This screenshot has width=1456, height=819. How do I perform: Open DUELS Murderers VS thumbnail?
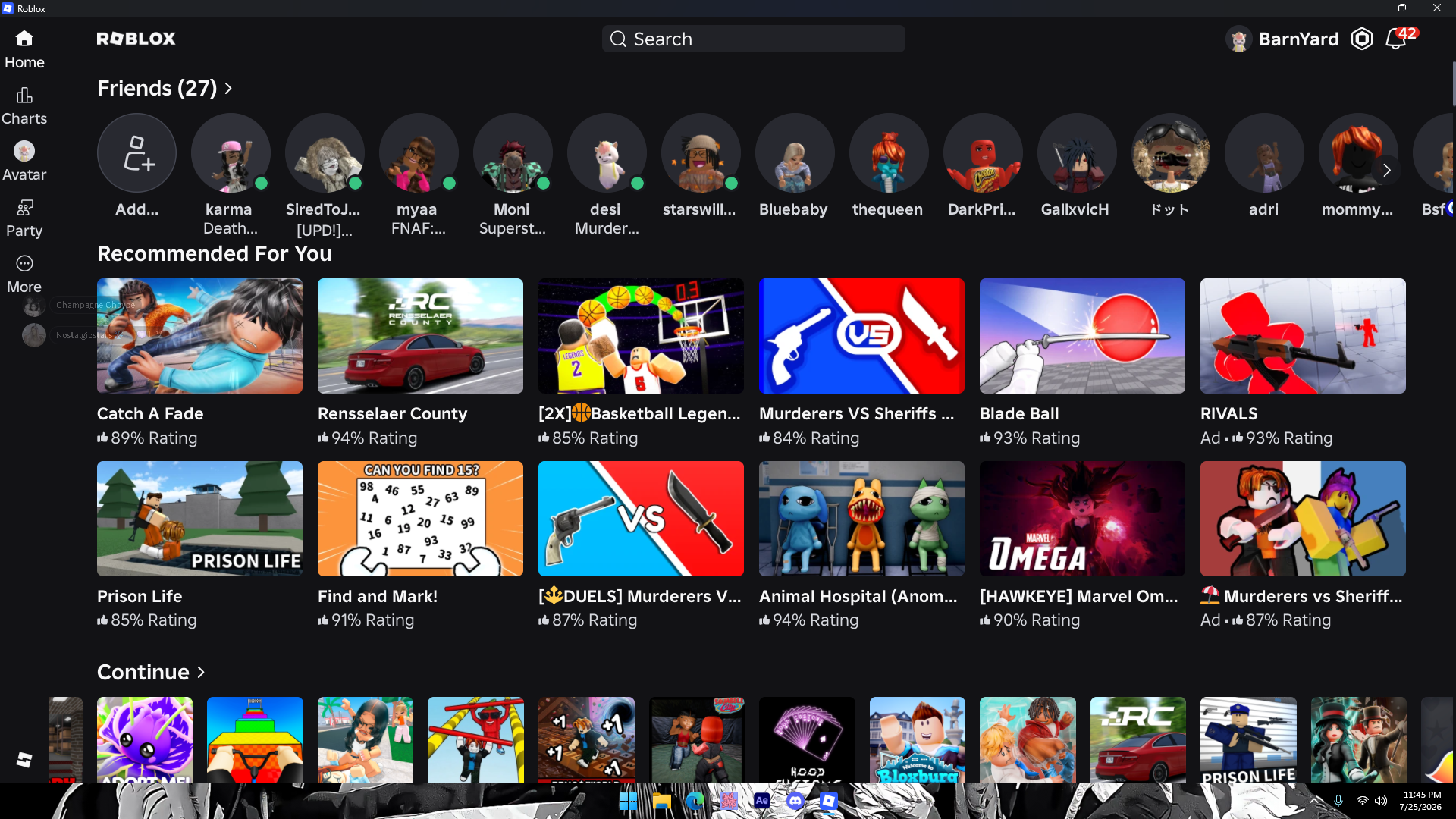(641, 519)
